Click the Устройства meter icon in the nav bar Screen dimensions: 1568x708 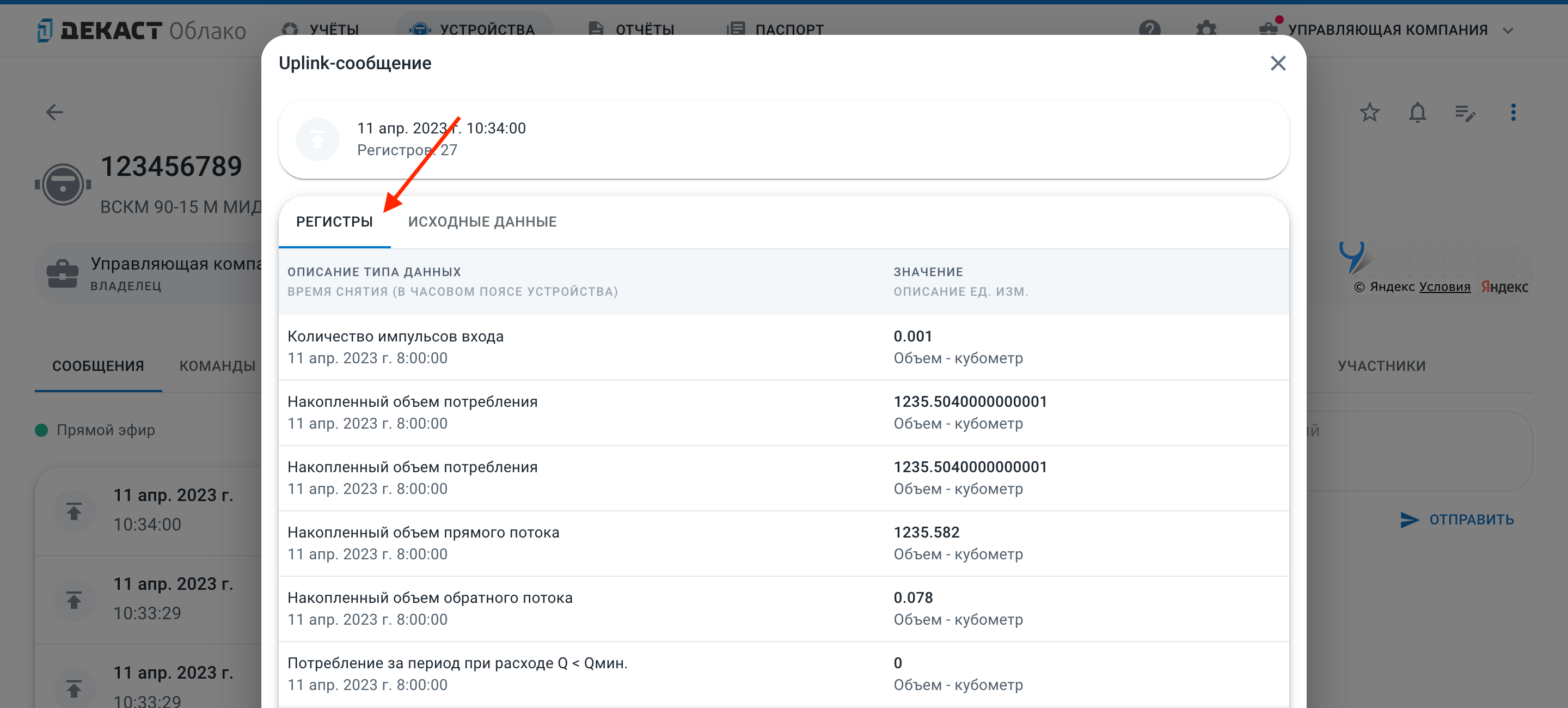[420, 29]
